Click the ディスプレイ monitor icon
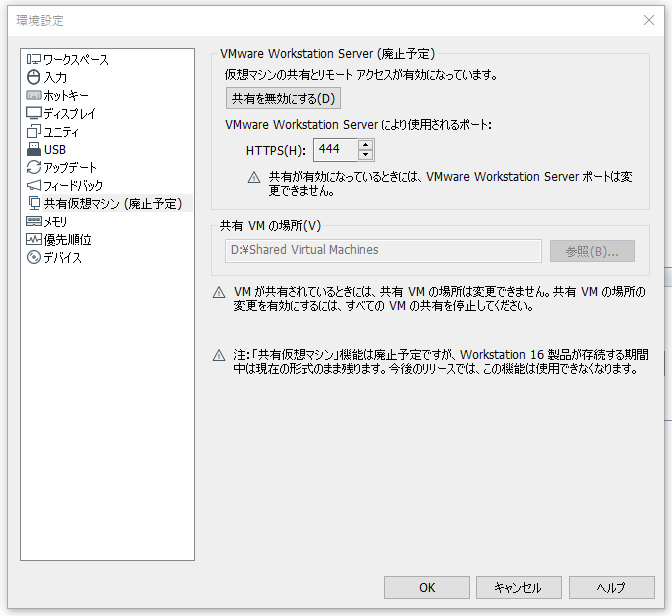This screenshot has width=672, height=616. pos(34,113)
